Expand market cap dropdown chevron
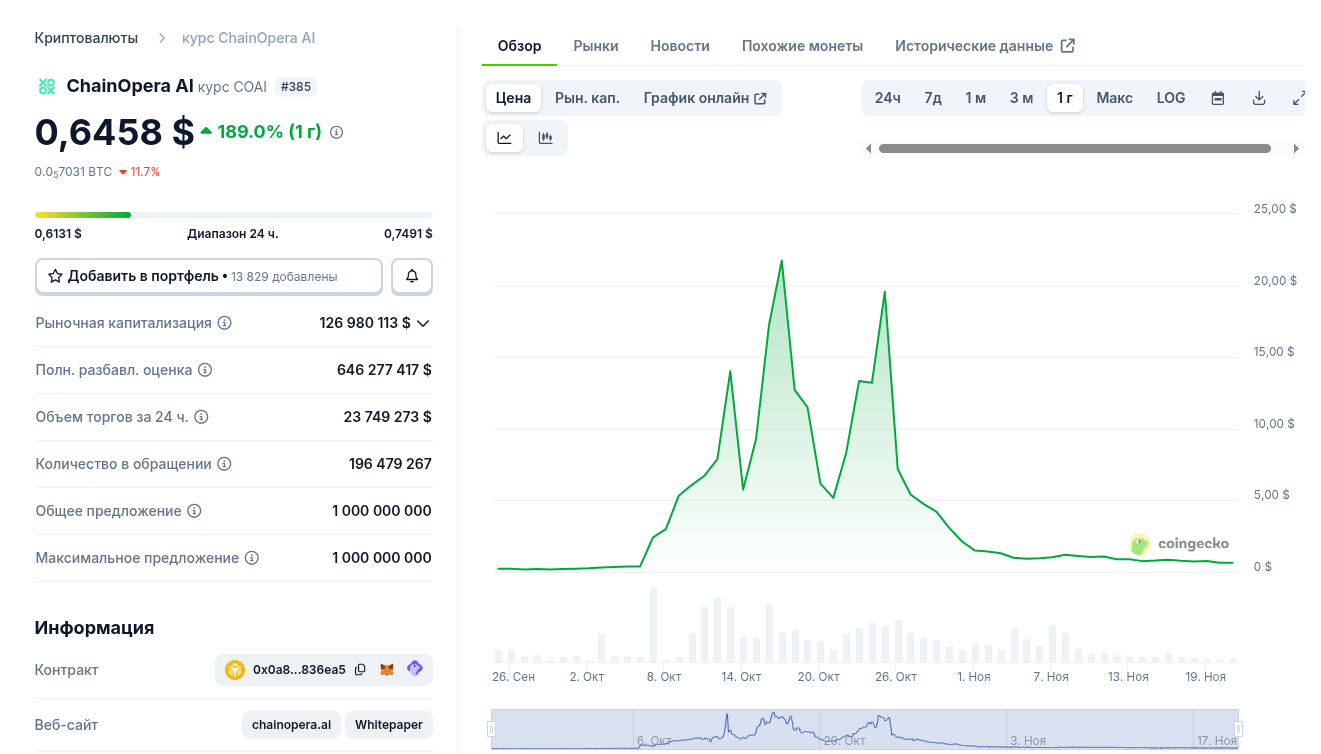 423,323
